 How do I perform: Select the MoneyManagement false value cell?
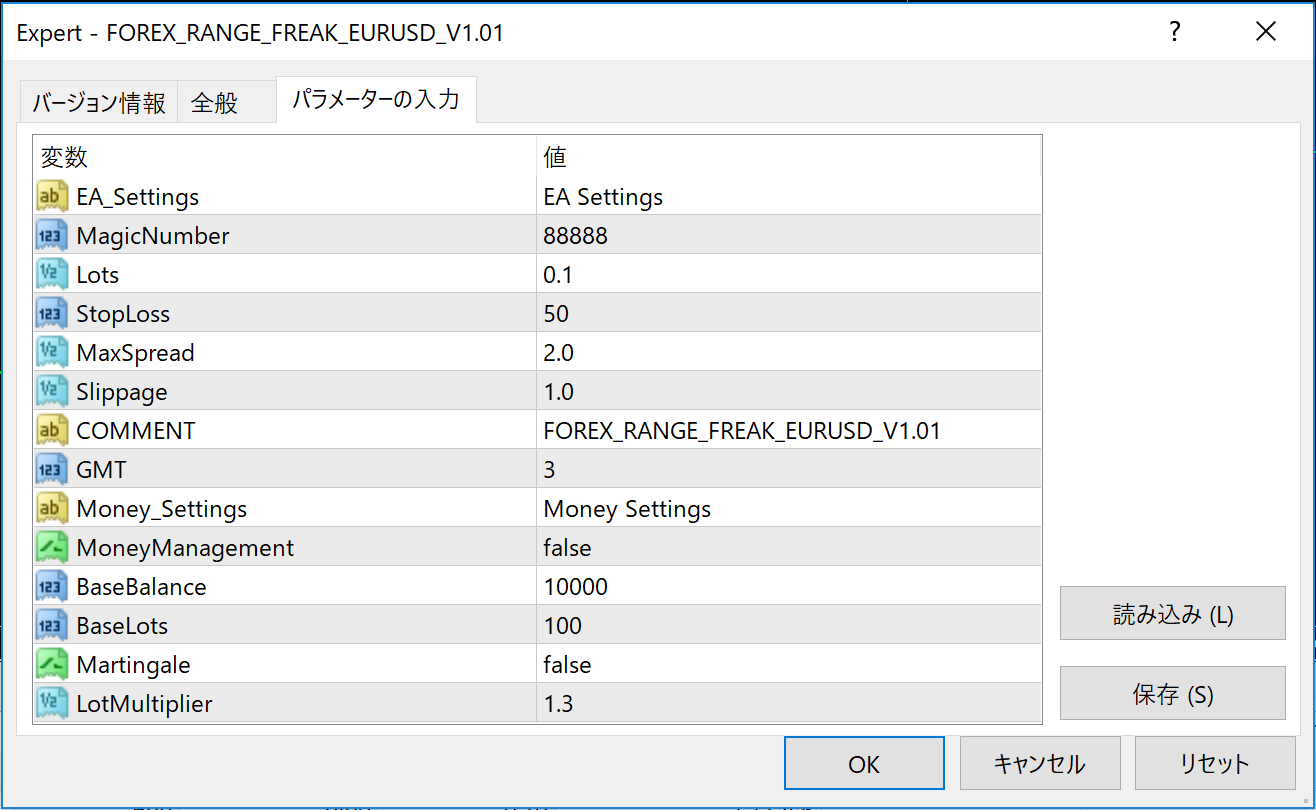coord(788,548)
